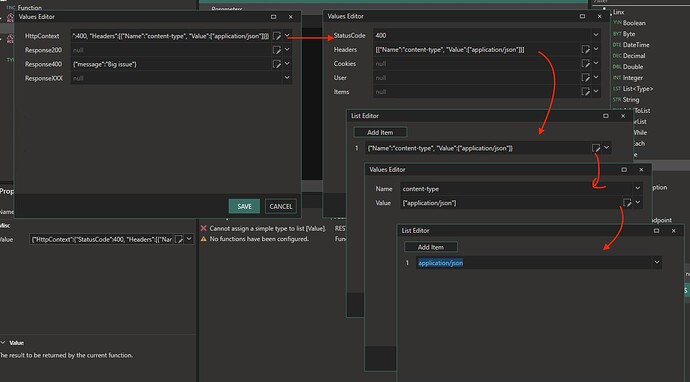Click 'Cannot assign a simple type' error message
Screen dimensions: 690x382
pos(268,228)
